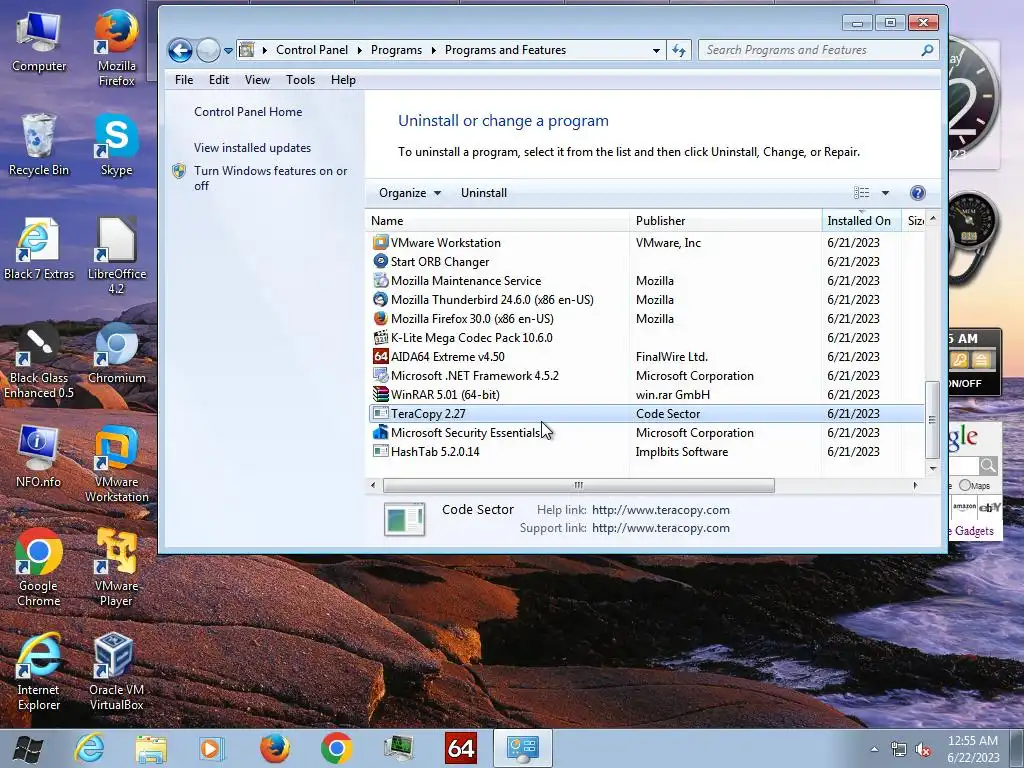Open the Recycle Bin icon
The image size is (1024, 768).
tap(39, 145)
